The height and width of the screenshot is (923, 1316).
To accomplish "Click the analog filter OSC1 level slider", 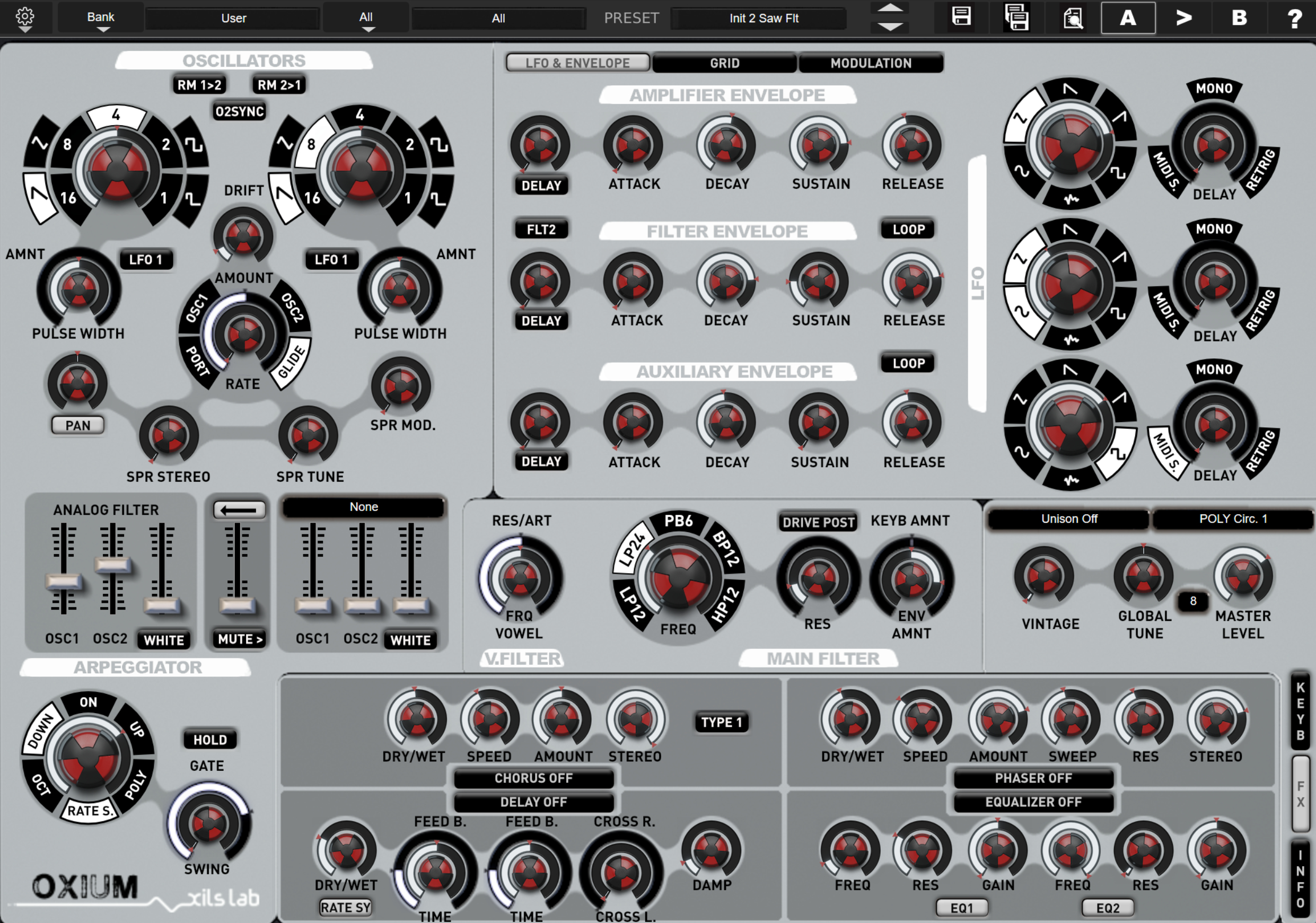I will point(63,582).
